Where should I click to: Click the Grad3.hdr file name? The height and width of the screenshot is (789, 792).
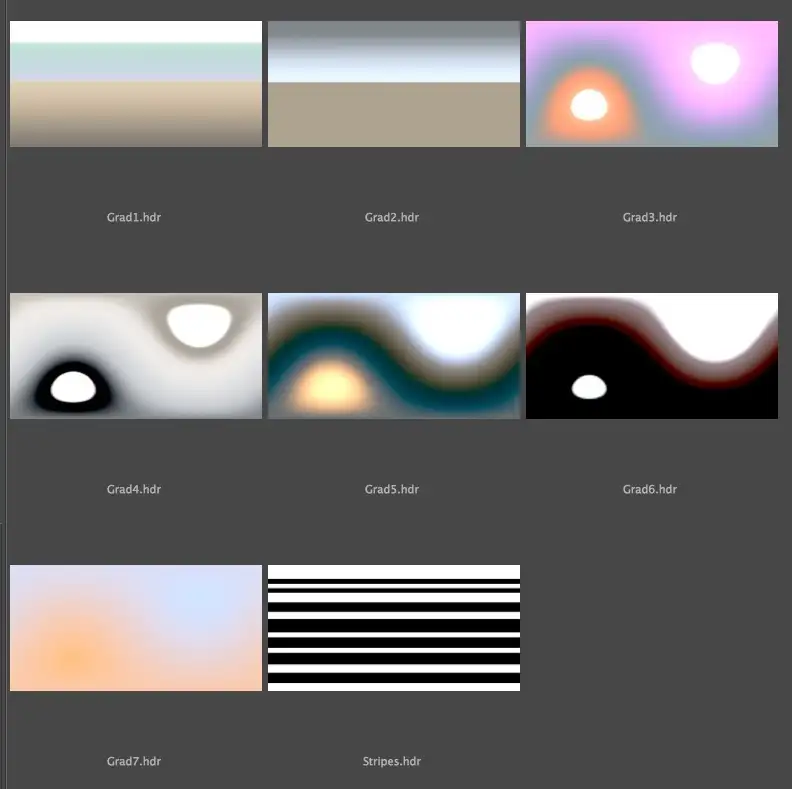(650, 217)
